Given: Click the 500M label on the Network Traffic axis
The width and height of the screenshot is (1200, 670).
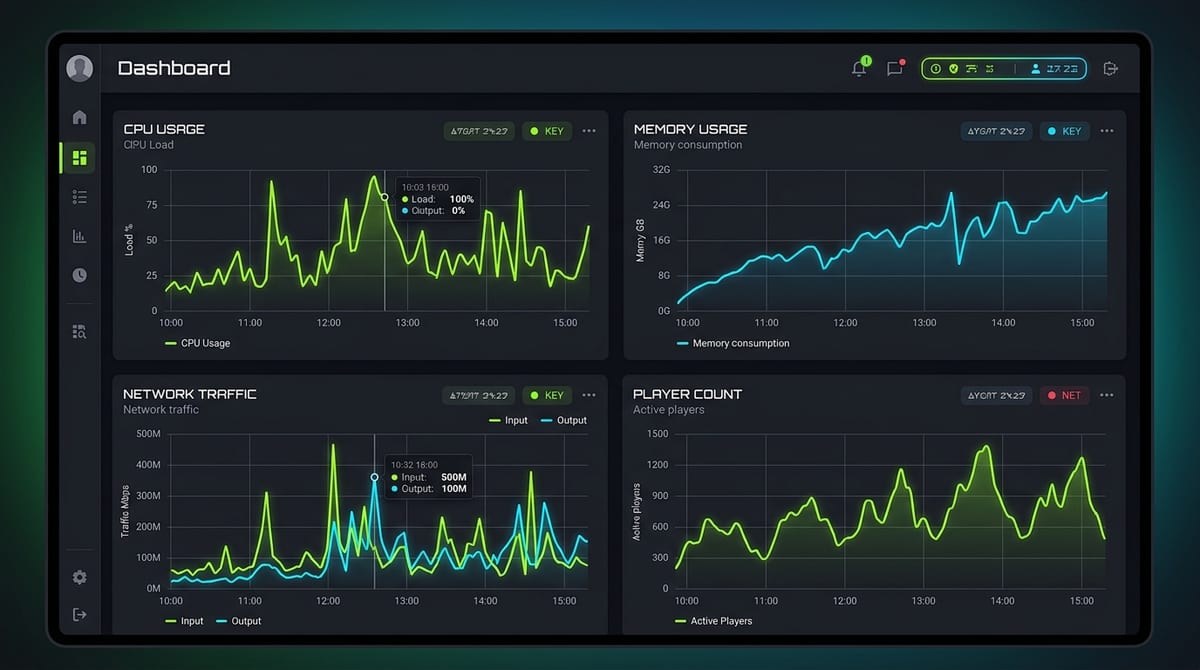Looking at the screenshot, I should pyautogui.click(x=148, y=434).
